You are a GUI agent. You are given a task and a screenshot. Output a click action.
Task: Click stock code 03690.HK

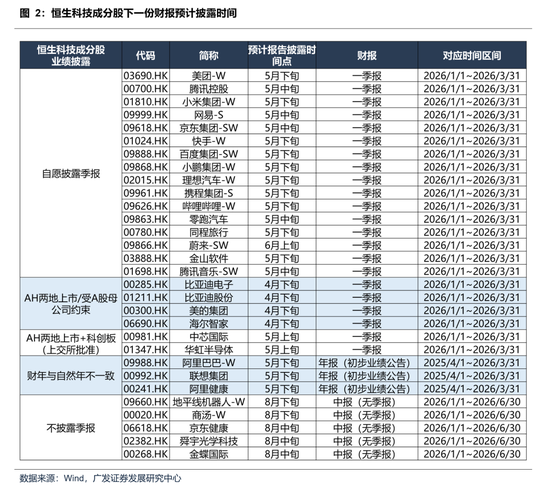coord(146,76)
